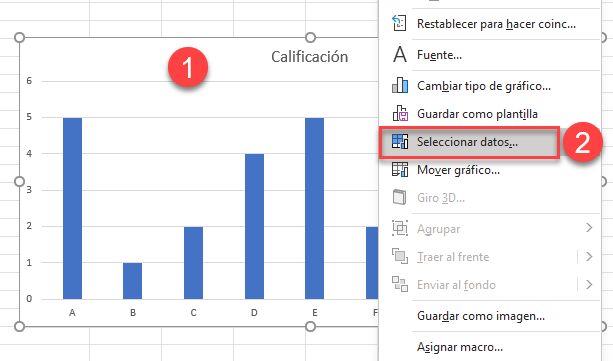Click the blue bar for category A

(x=72, y=208)
